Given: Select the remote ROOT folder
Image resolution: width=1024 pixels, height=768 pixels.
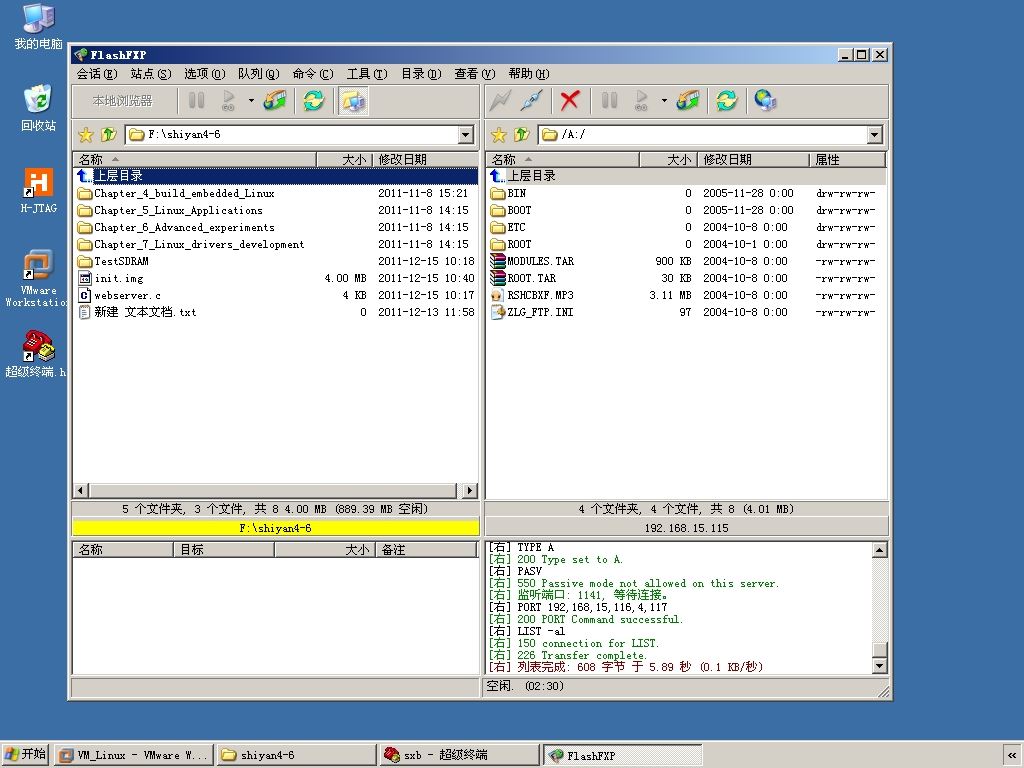Looking at the screenshot, I should (x=686, y=244).
